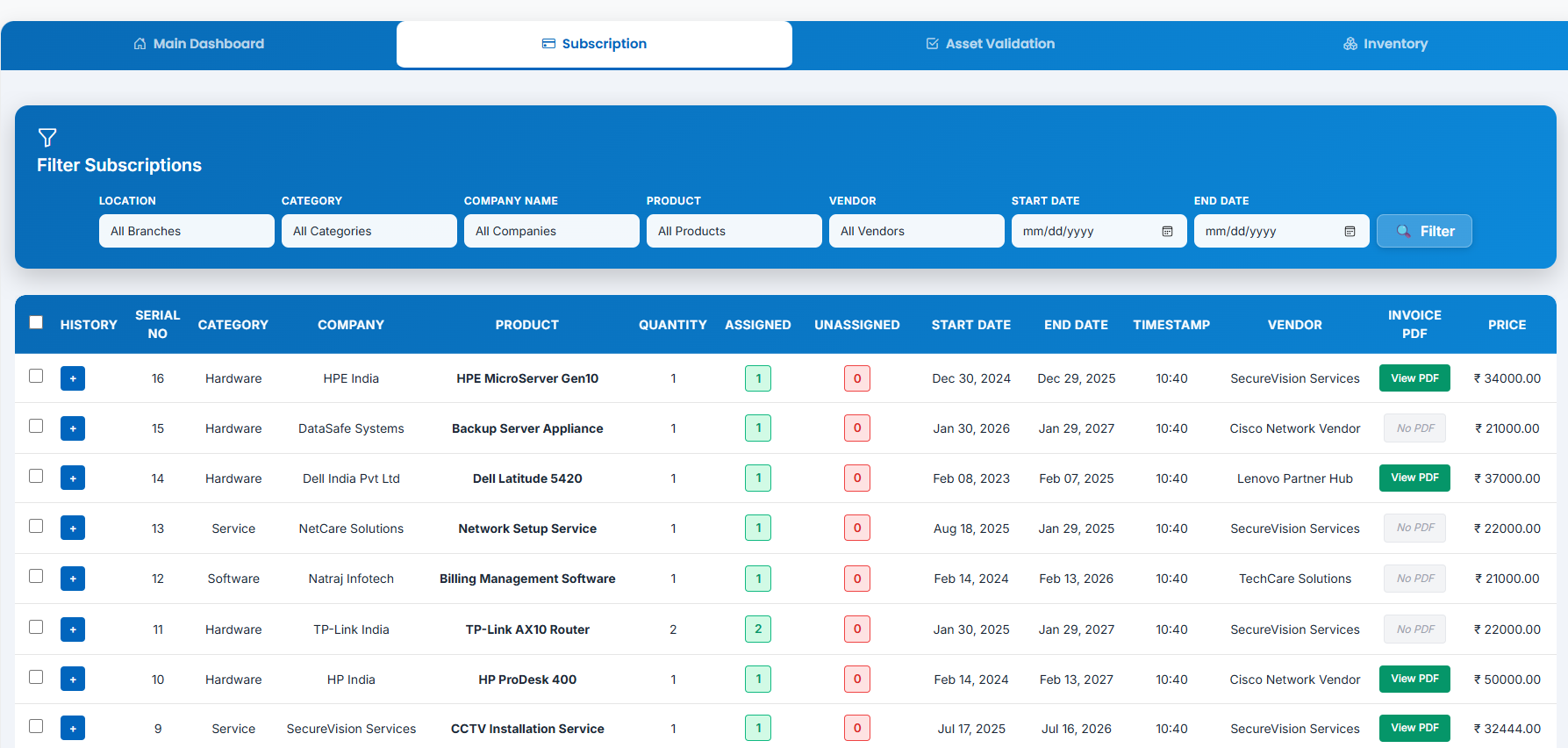This screenshot has height=748, width=1568.
Task: Click assigned count 2 for TP-Link AX10 Router
Action: pos(758,629)
